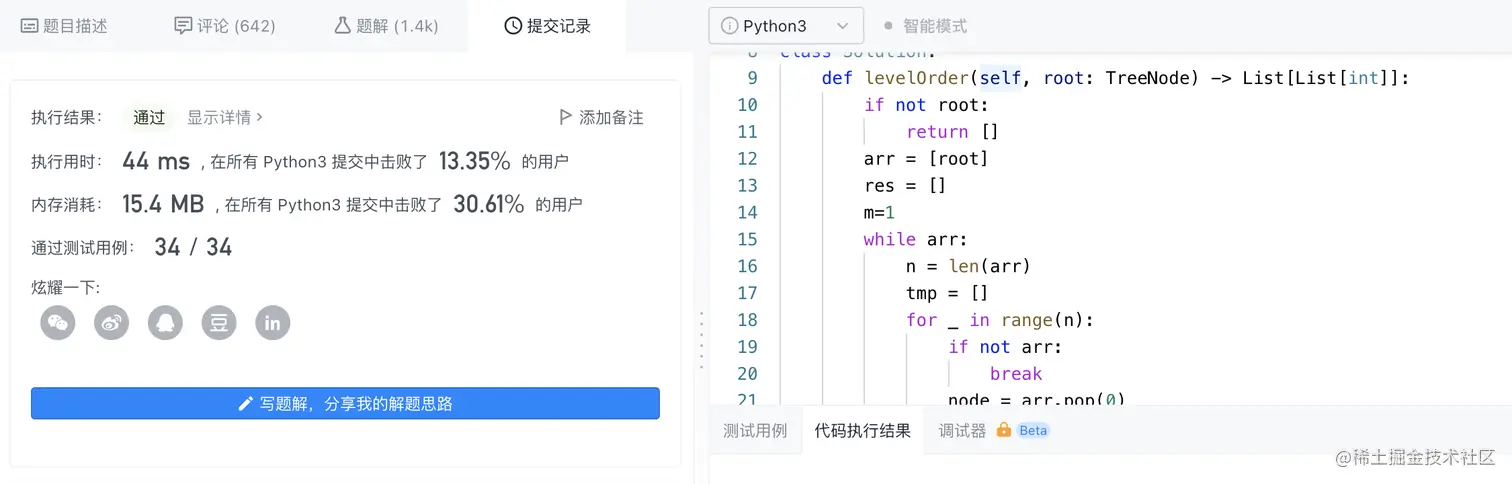Click code line 'if not arr:'

pyautogui.click(x=1005, y=347)
